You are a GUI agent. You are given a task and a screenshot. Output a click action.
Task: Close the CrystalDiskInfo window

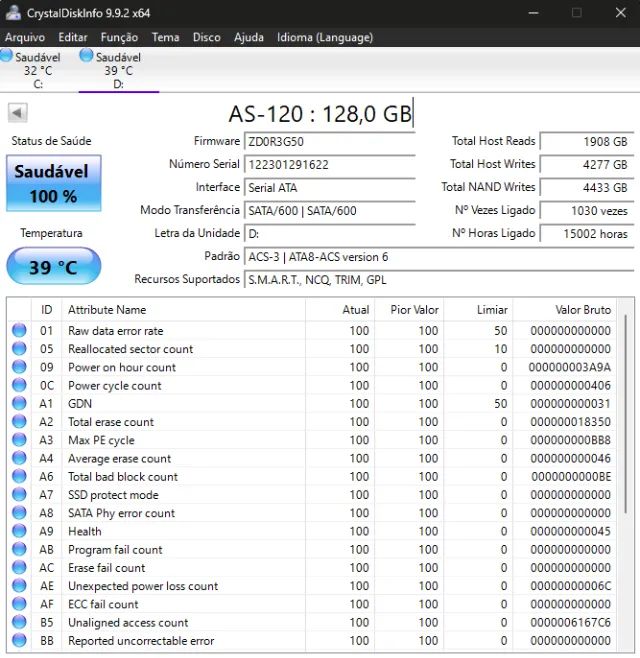pyautogui.click(x=621, y=13)
